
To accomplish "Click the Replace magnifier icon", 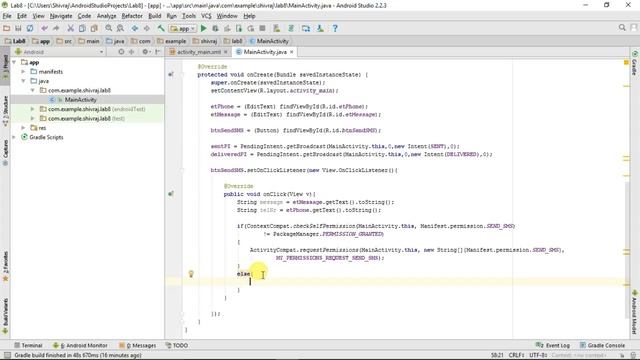I will tap(120, 28).
